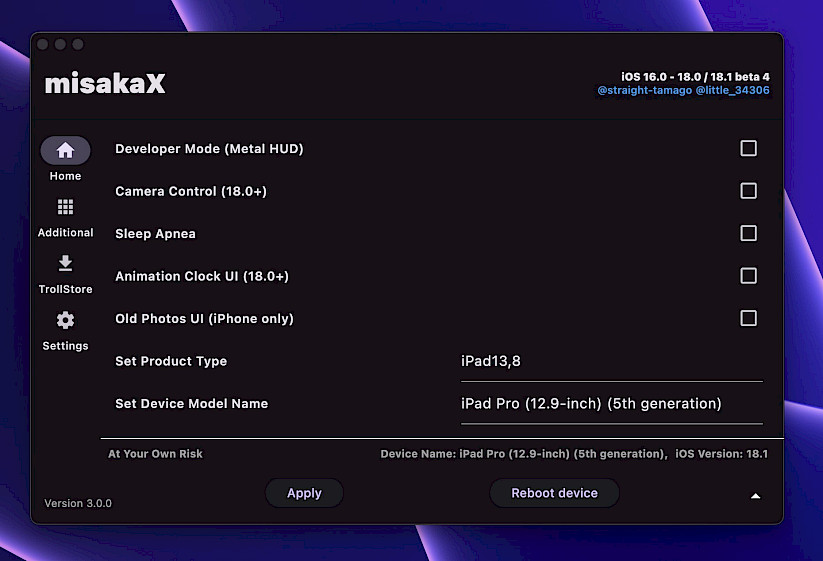Click the Set Device Model Name label
This screenshot has height=561, width=823.
click(192, 404)
